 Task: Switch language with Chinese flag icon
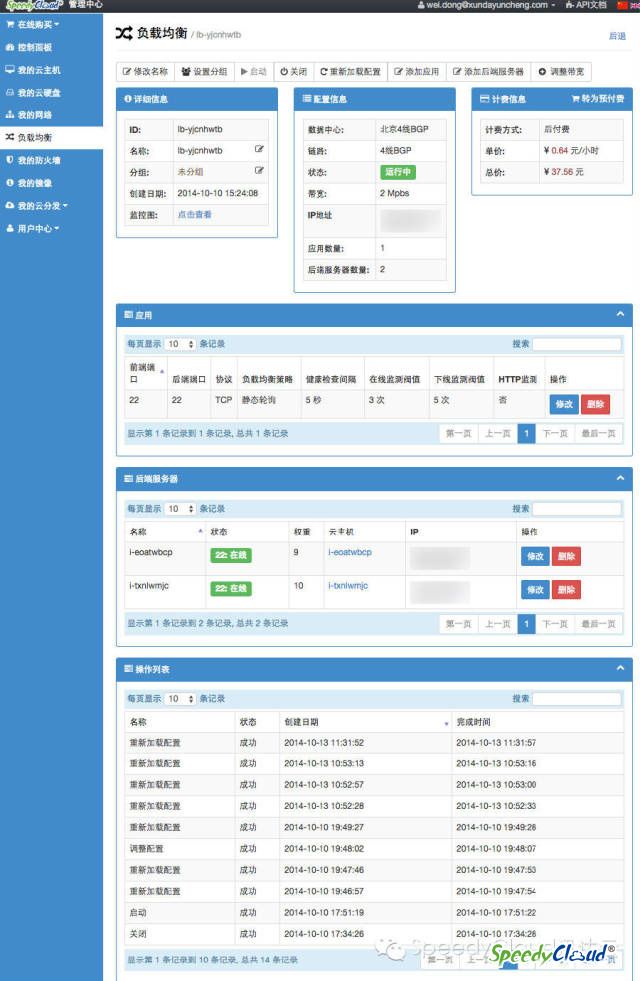622,5
